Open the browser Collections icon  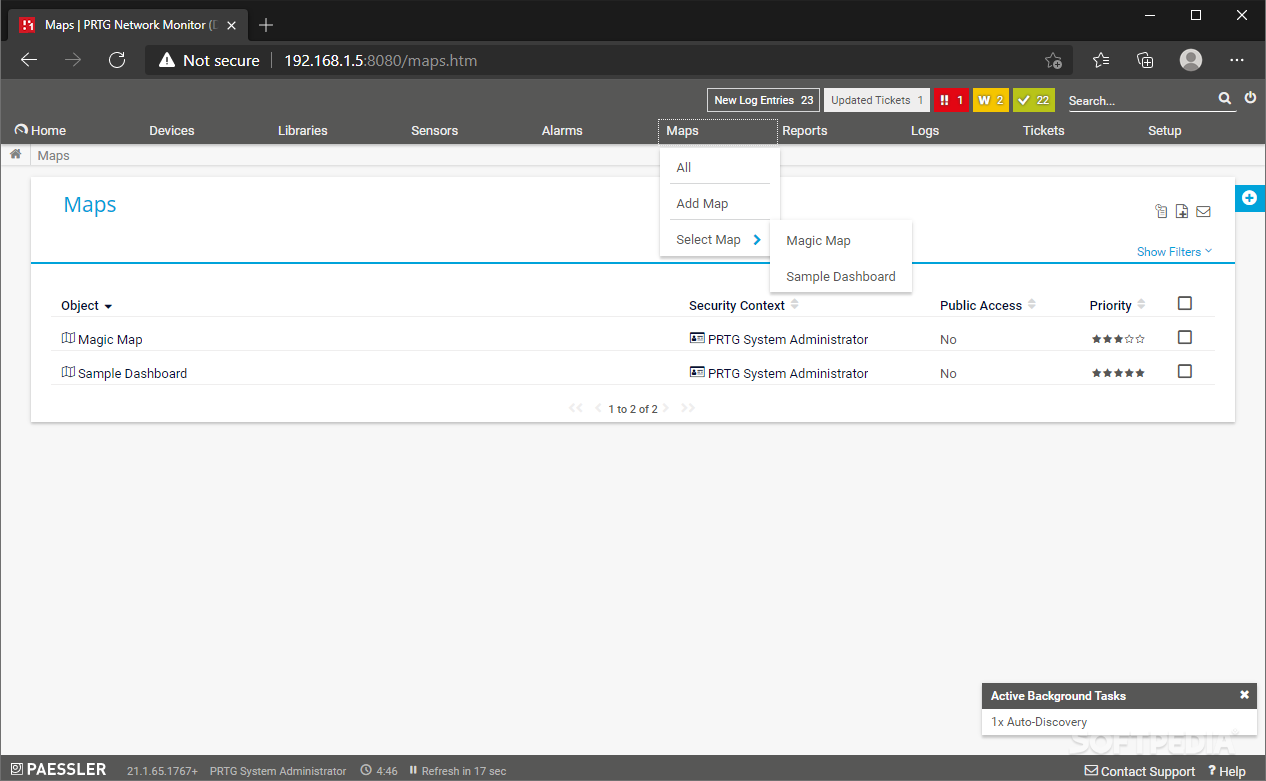[x=1146, y=60]
